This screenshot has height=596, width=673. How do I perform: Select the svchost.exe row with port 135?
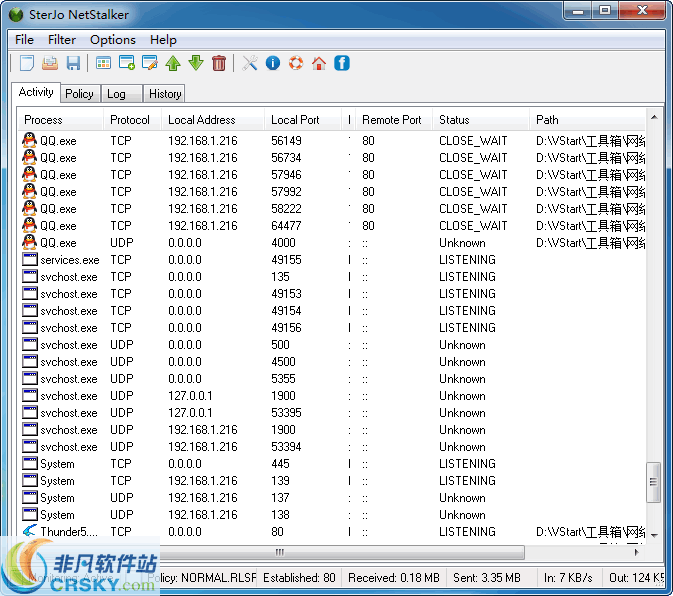click(x=332, y=276)
